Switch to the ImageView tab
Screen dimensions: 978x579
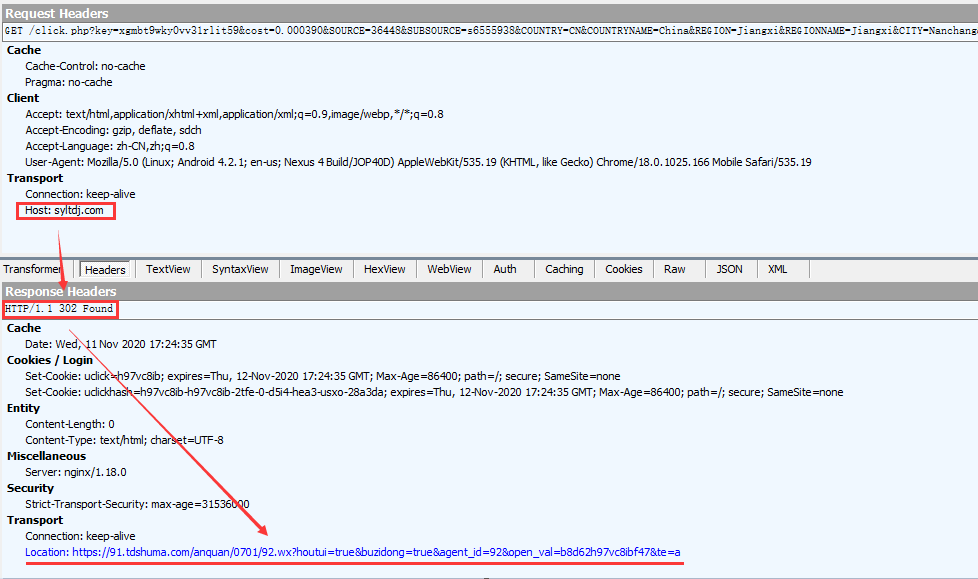(x=316, y=269)
